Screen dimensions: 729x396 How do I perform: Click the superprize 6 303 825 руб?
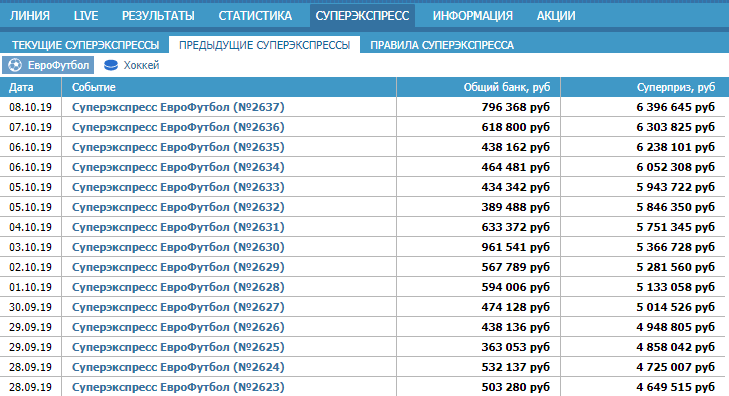(676, 127)
